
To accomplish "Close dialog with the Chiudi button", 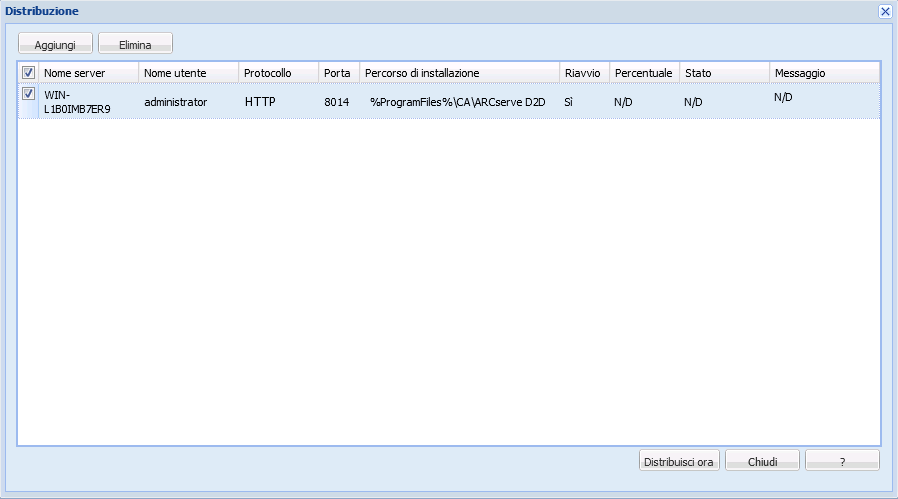I will point(762,461).
